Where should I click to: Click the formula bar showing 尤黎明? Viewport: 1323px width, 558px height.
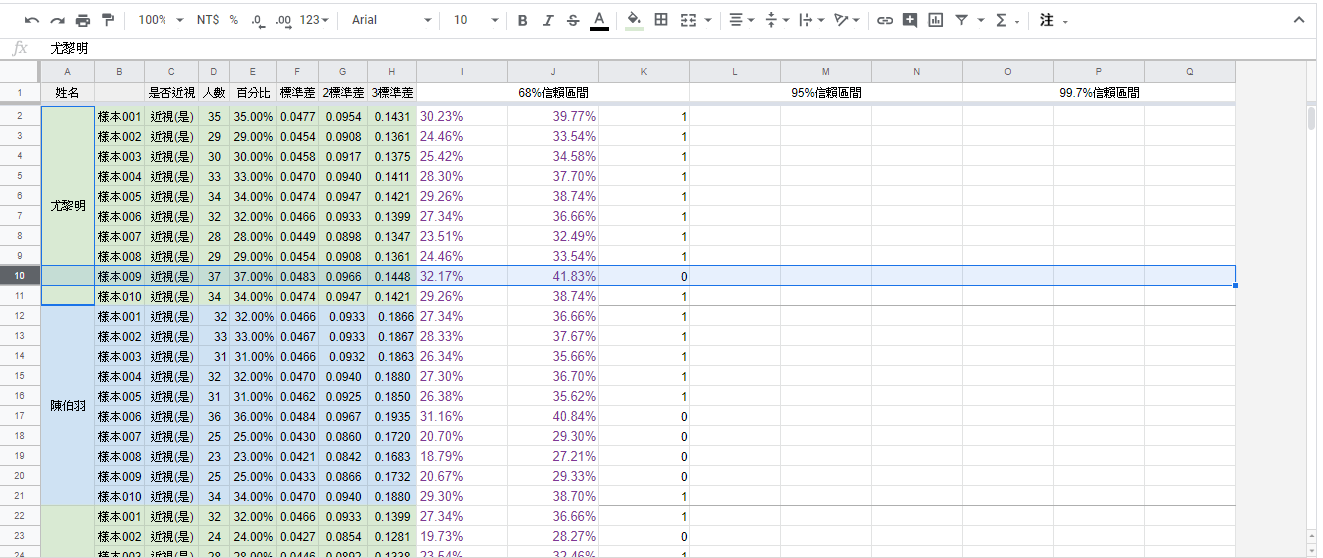click(x=680, y=48)
